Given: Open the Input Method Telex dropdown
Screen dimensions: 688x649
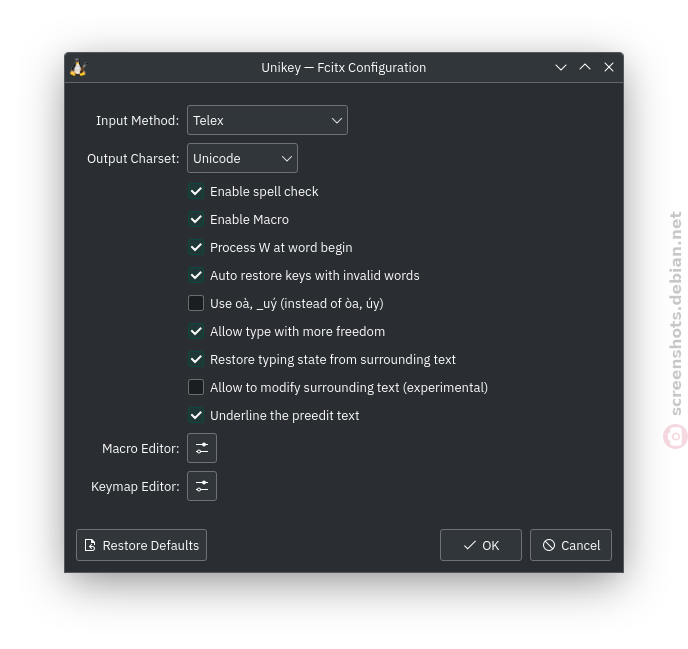Looking at the screenshot, I should [x=267, y=120].
